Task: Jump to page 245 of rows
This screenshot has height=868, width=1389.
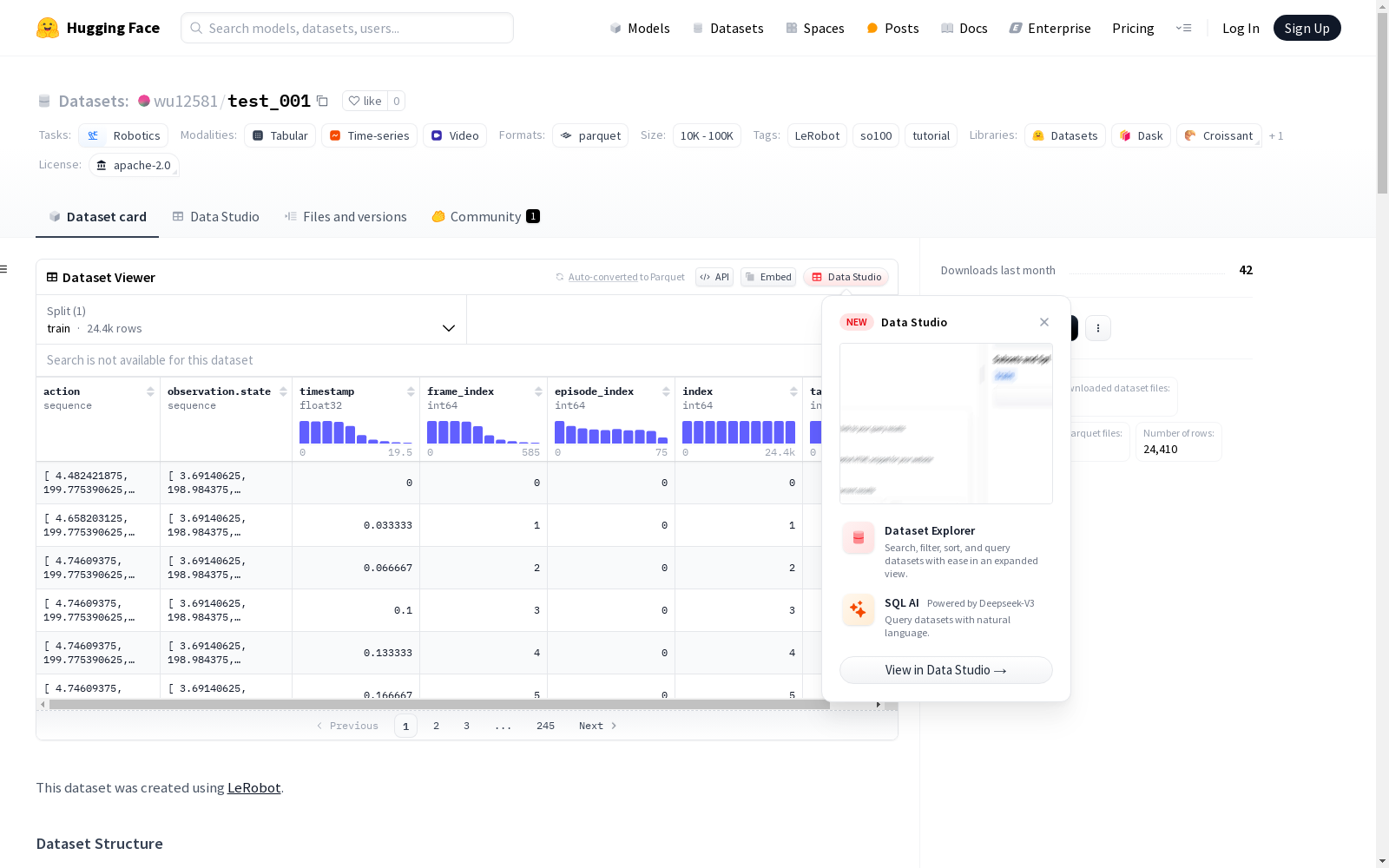Action: coord(545,726)
